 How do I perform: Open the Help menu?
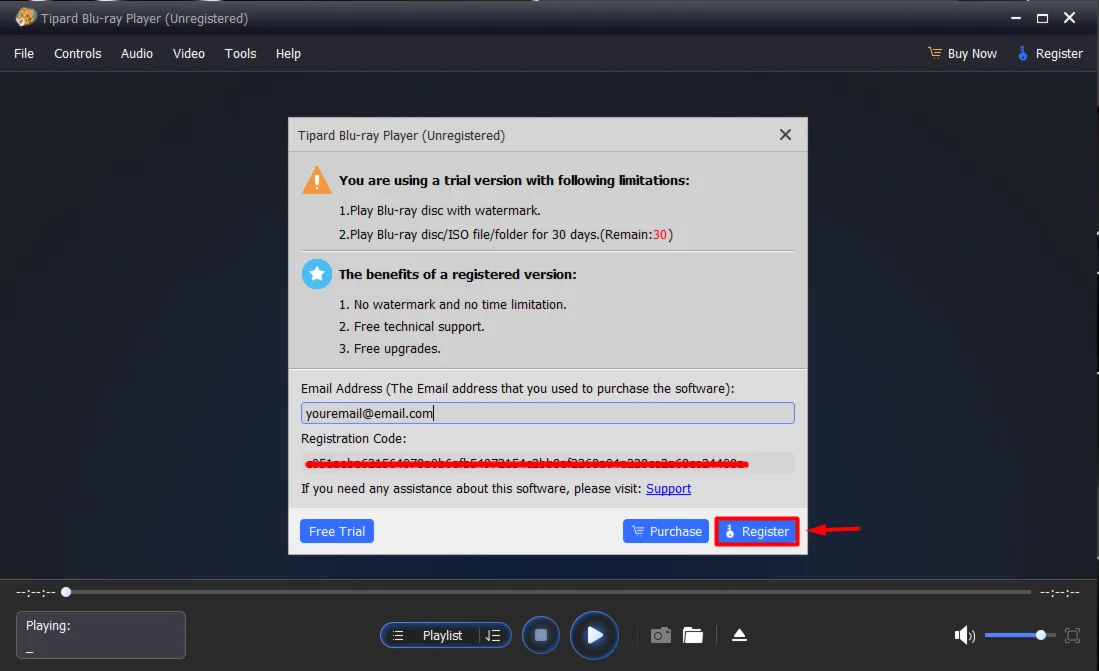[288, 53]
